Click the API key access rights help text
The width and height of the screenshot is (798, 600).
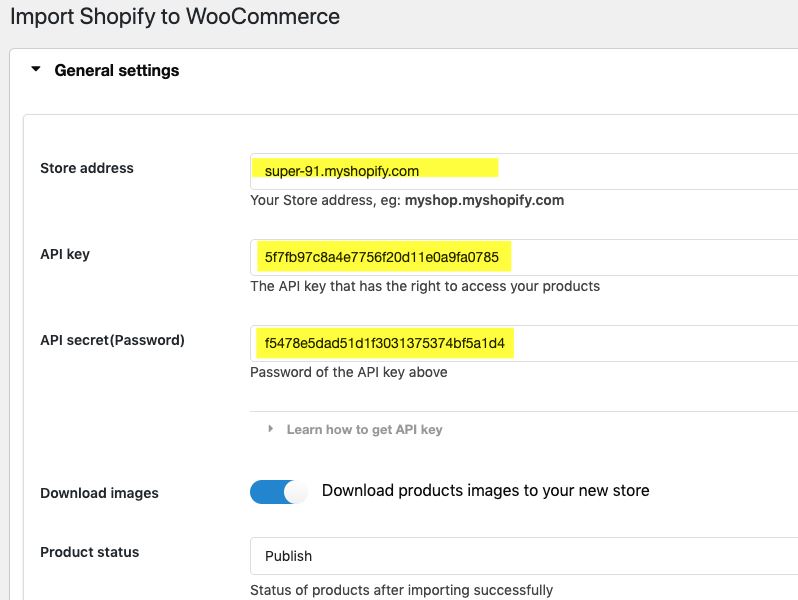425,287
